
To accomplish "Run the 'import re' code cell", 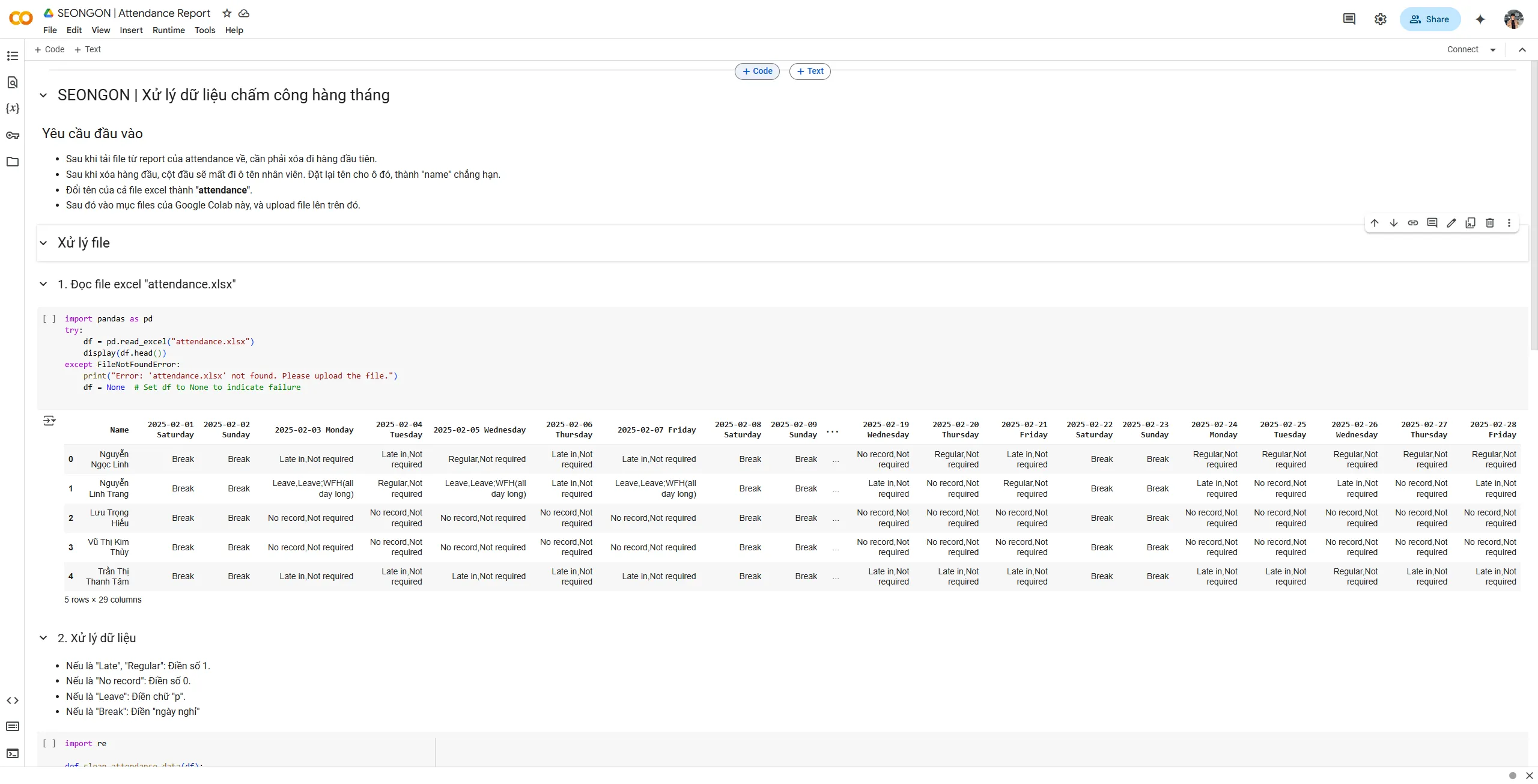I will pos(49,744).
